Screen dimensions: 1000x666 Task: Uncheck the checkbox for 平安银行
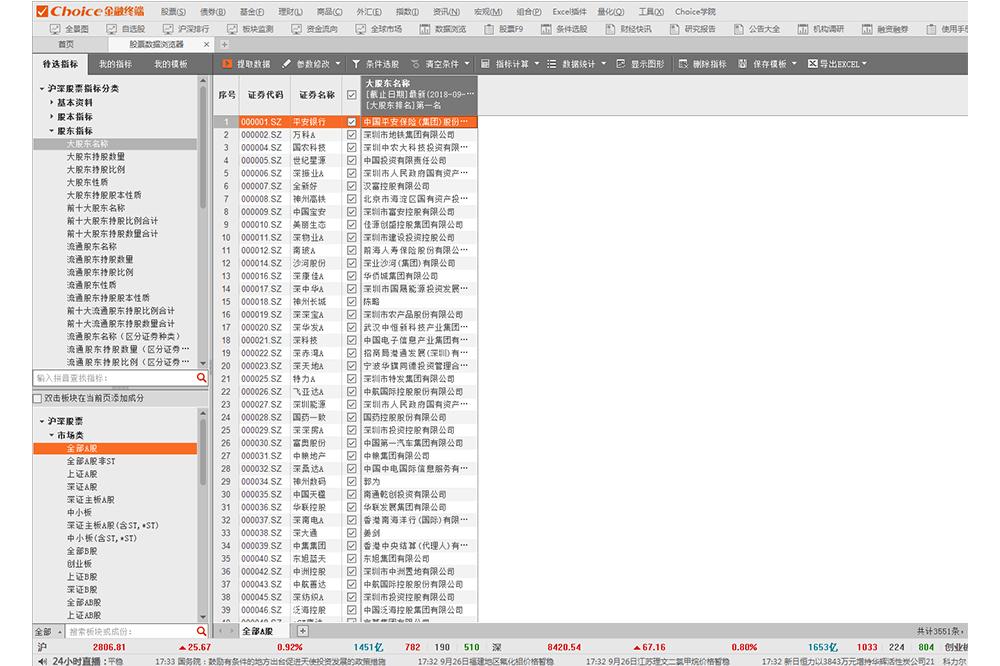click(x=351, y=122)
